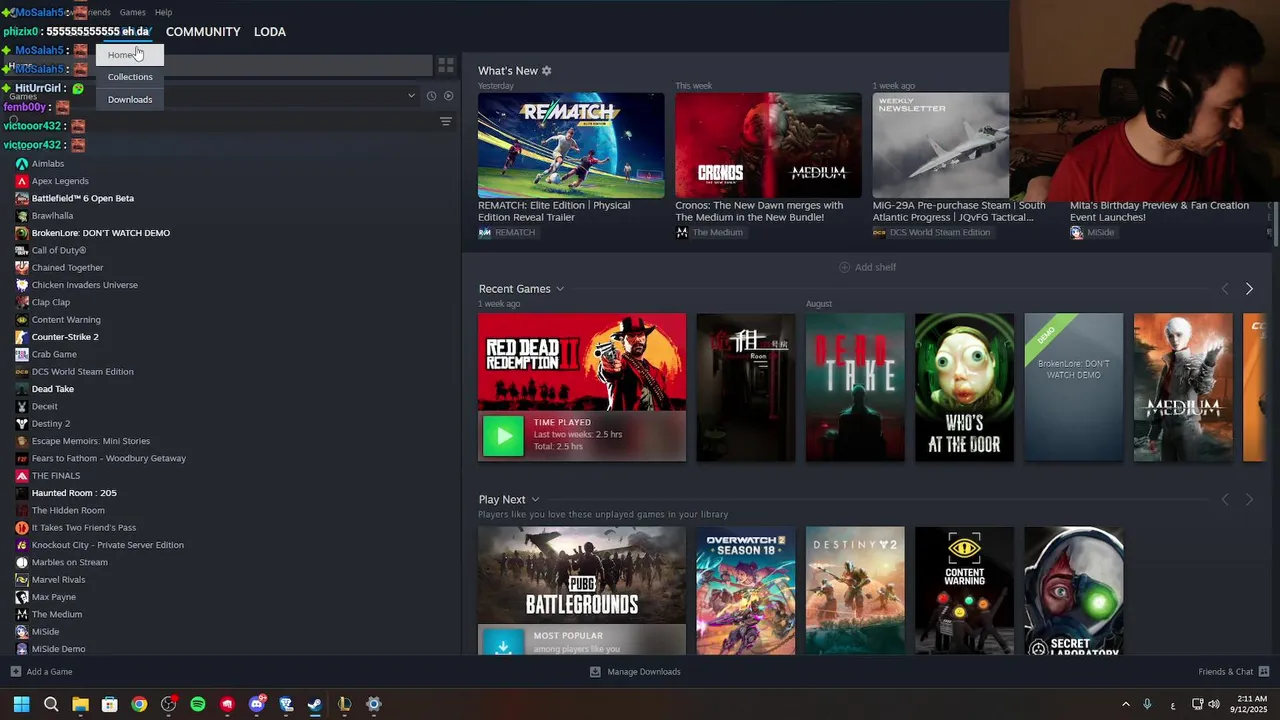Select Chicken Invaders Universe in the list

85,285
